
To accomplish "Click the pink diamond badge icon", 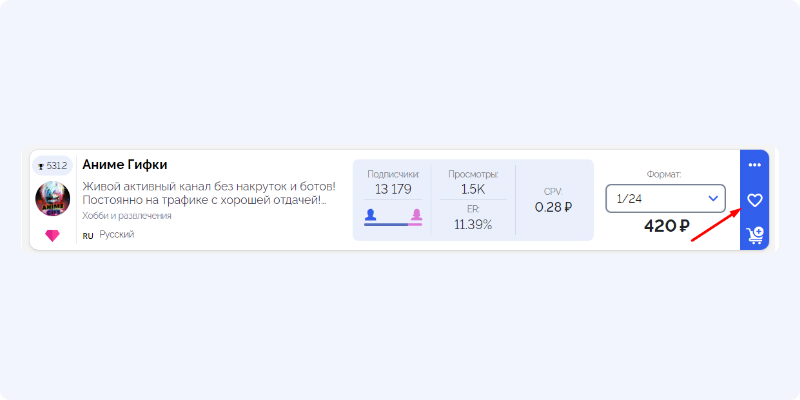I will pos(52,236).
